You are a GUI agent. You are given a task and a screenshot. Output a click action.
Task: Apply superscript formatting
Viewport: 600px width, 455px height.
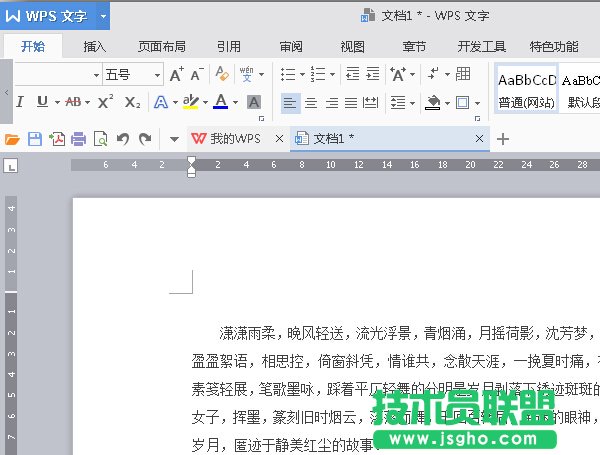tap(105, 102)
